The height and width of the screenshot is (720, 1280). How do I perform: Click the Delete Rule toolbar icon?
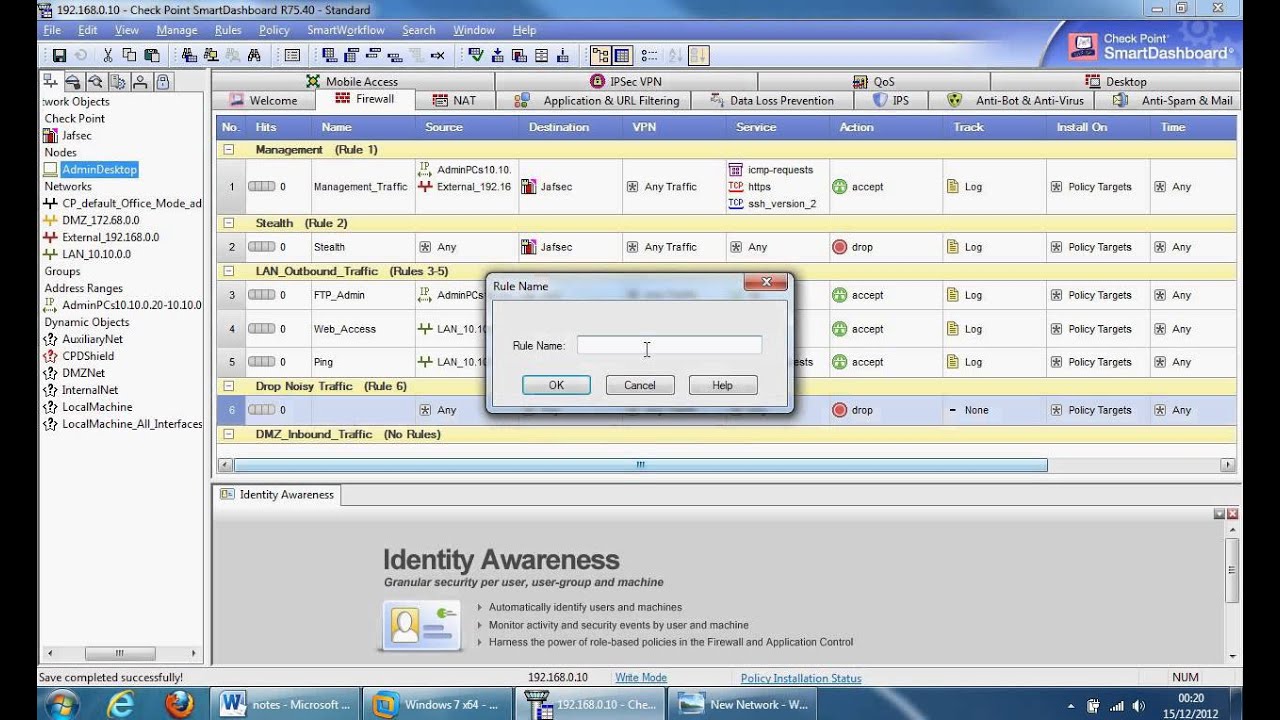point(437,55)
